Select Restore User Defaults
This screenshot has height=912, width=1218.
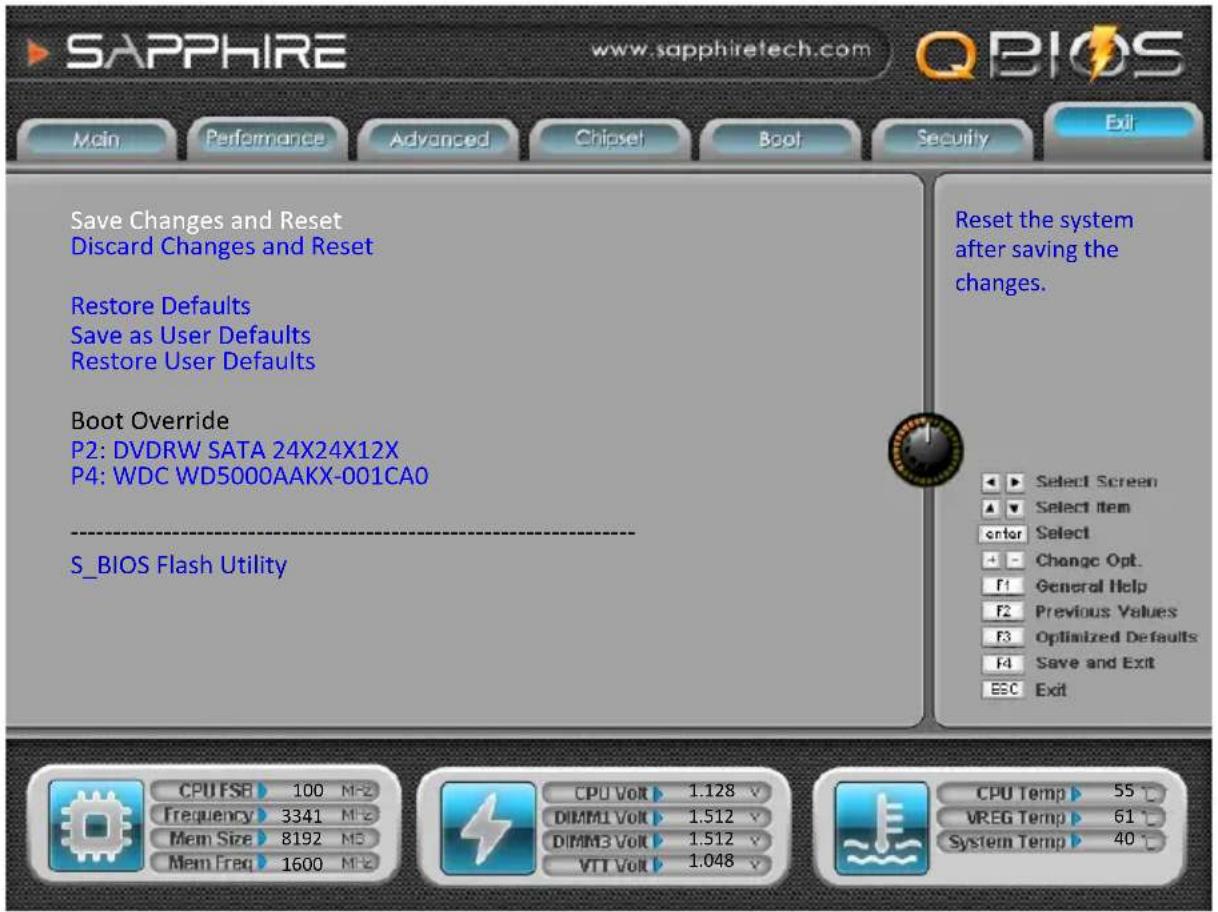click(193, 360)
